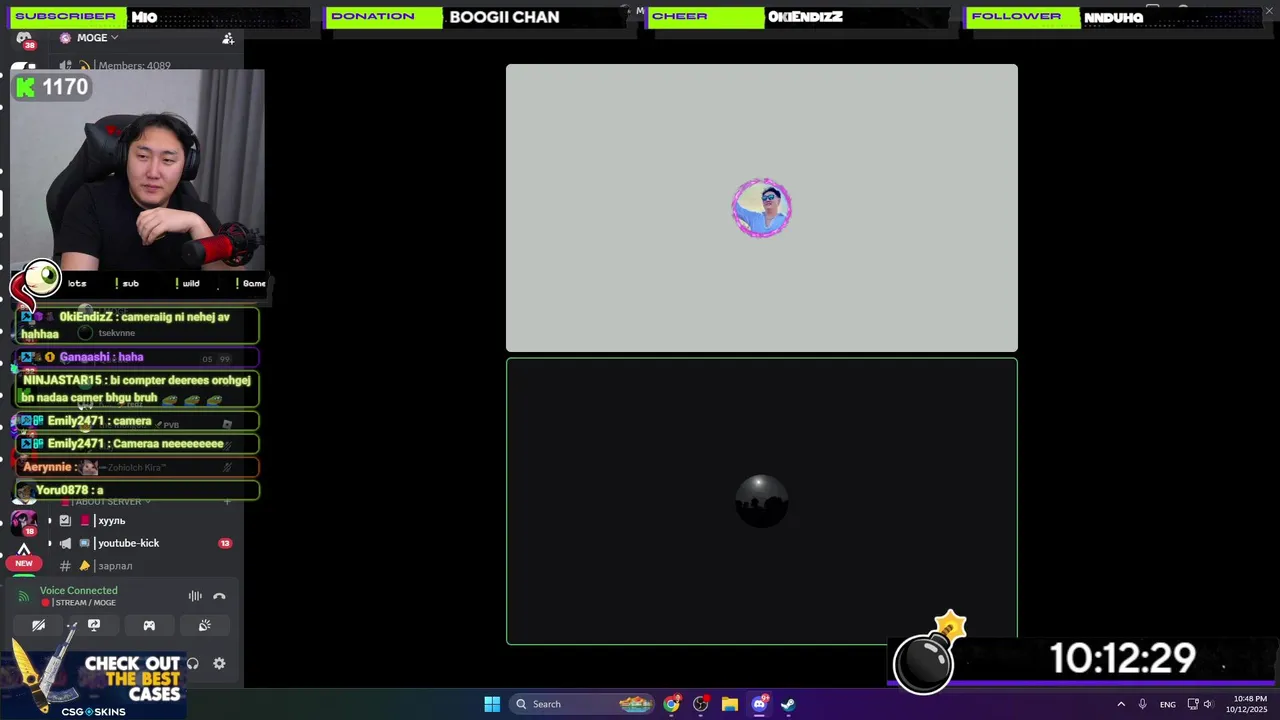Add a channel to ABOUT SERVER category

[x=227, y=501]
